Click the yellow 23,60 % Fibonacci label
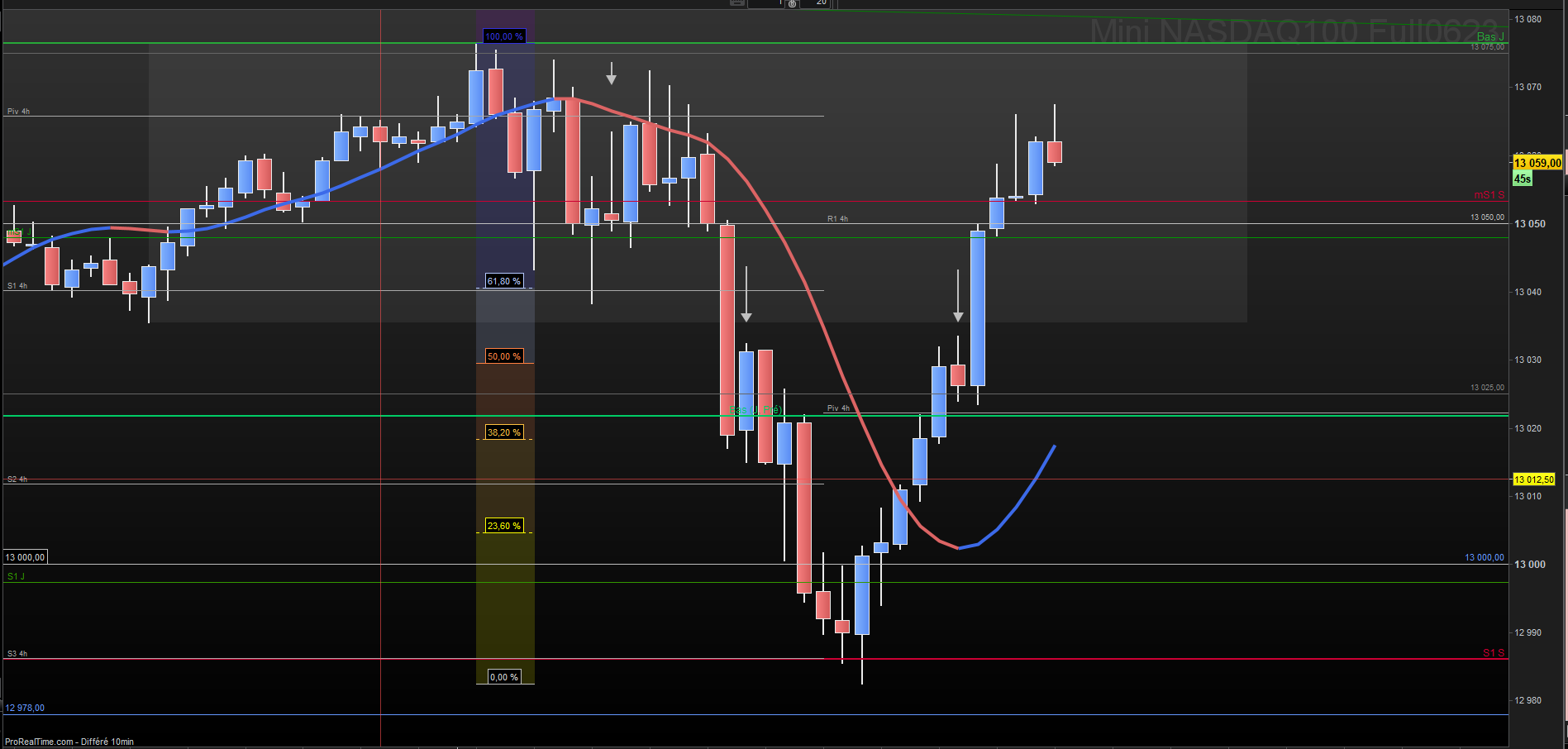 503,526
